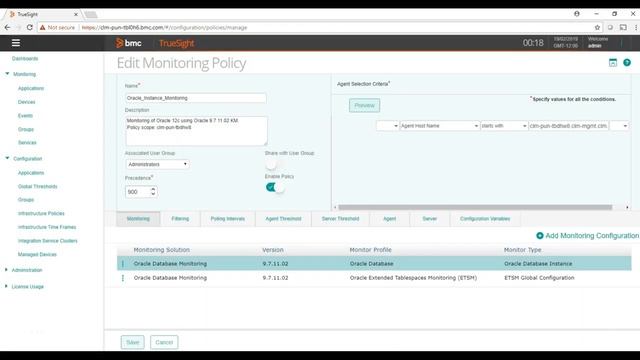This screenshot has height=360, width=640.
Task: Open Dashboards in the sidebar
Action: click(x=25, y=58)
